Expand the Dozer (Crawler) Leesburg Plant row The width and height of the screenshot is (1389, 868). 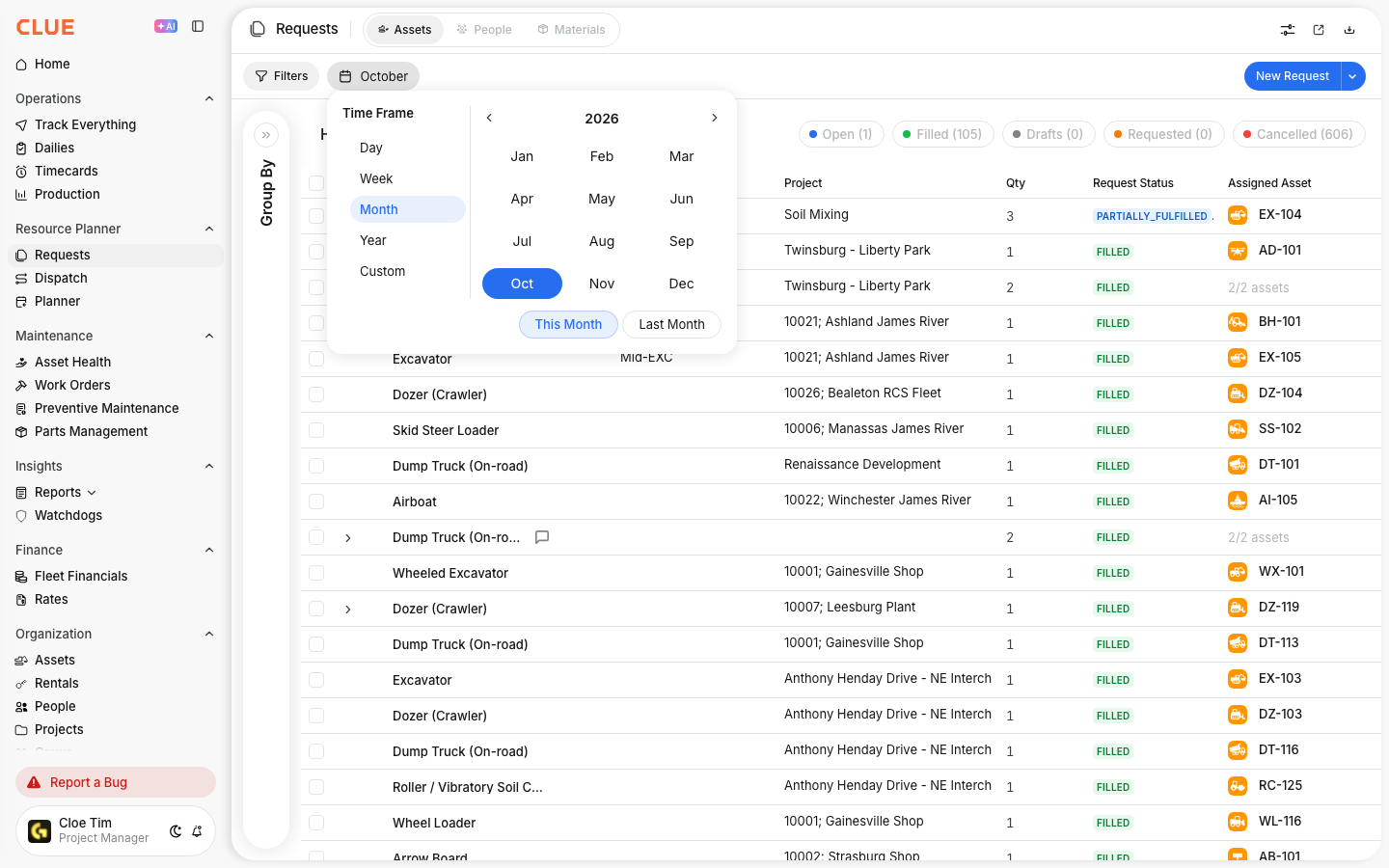348,609
